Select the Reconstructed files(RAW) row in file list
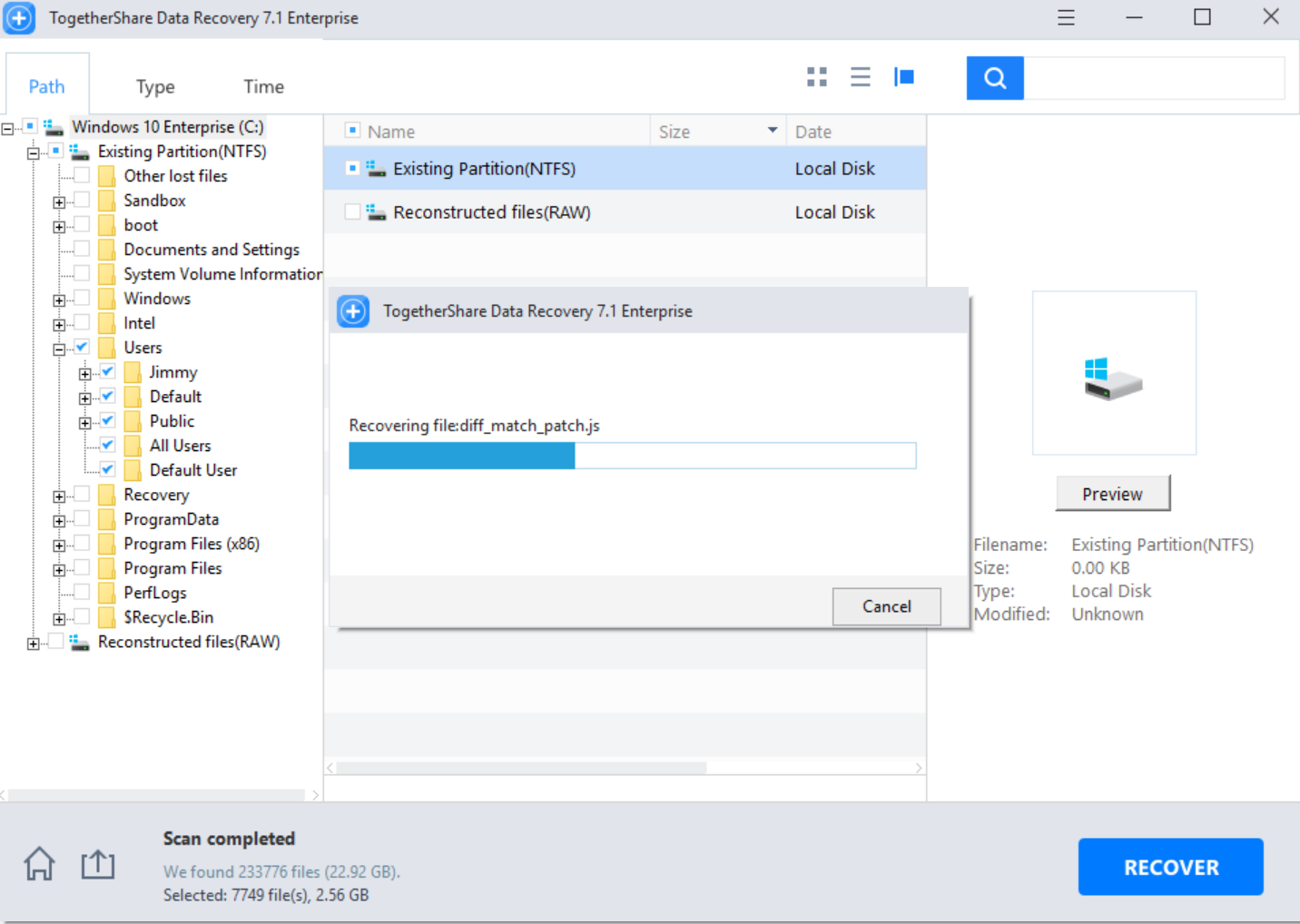 (625, 212)
